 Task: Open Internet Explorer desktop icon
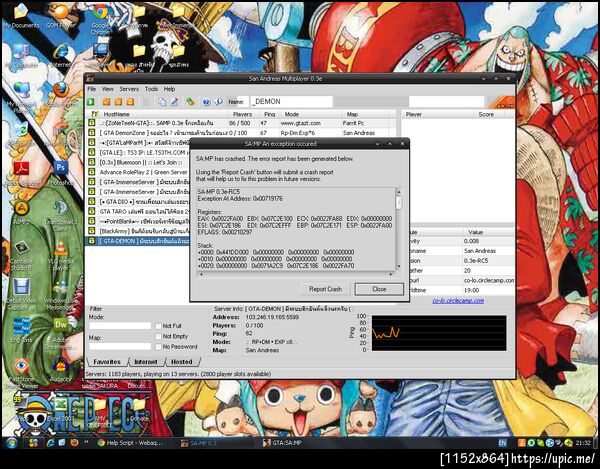click(x=61, y=55)
